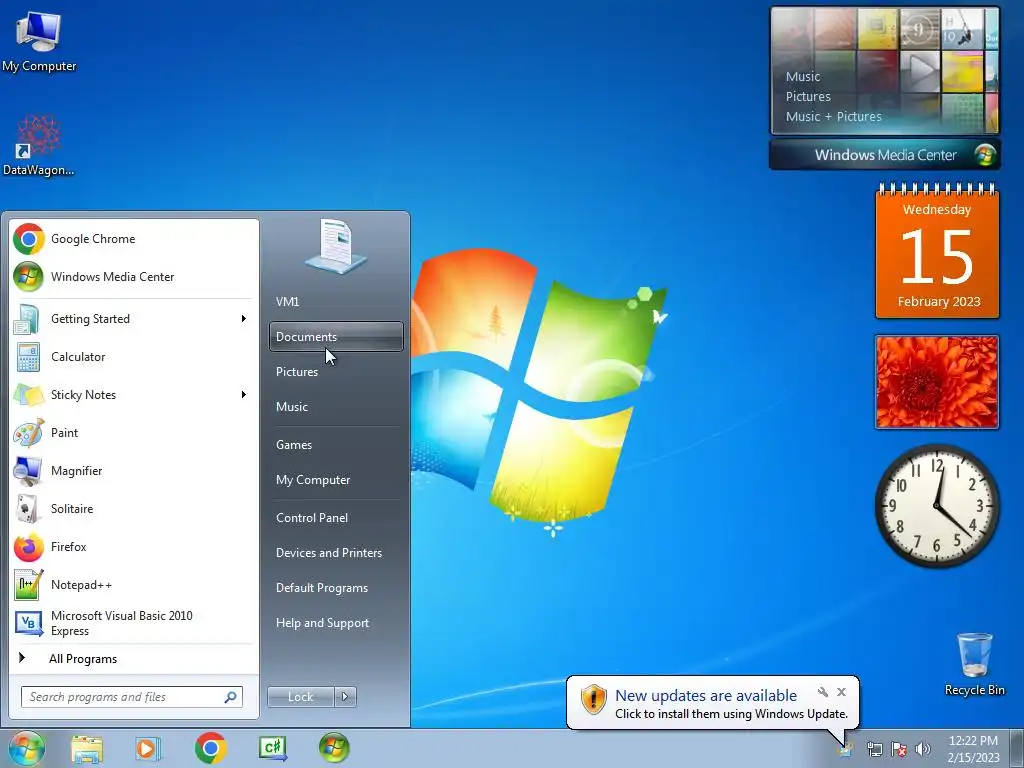This screenshot has width=1024, height=768.
Task: Click the taskbar clock and date
Action: click(x=973, y=749)
